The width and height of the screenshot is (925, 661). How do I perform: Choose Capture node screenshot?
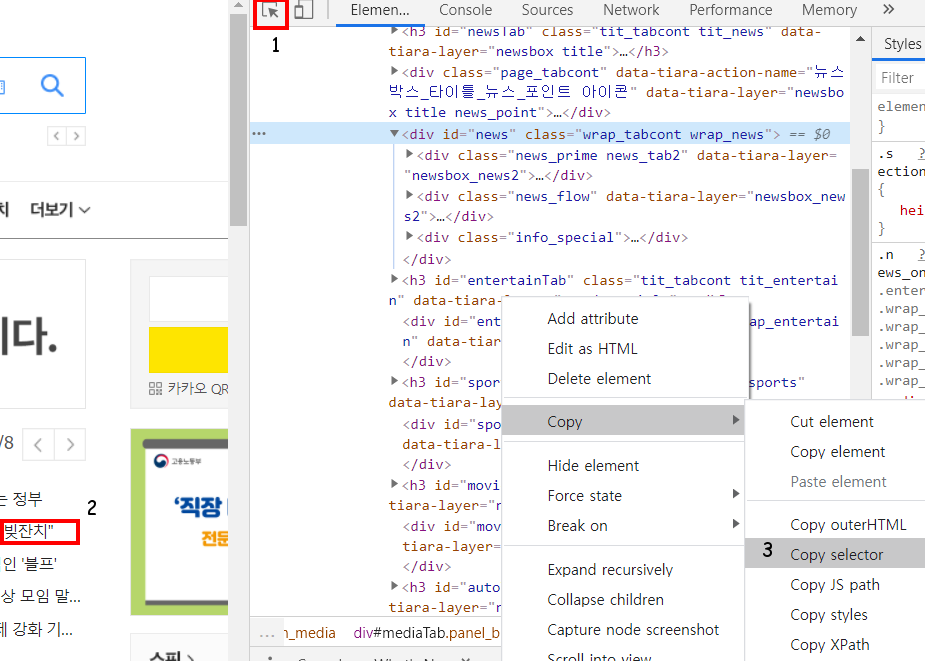(632, 630)
